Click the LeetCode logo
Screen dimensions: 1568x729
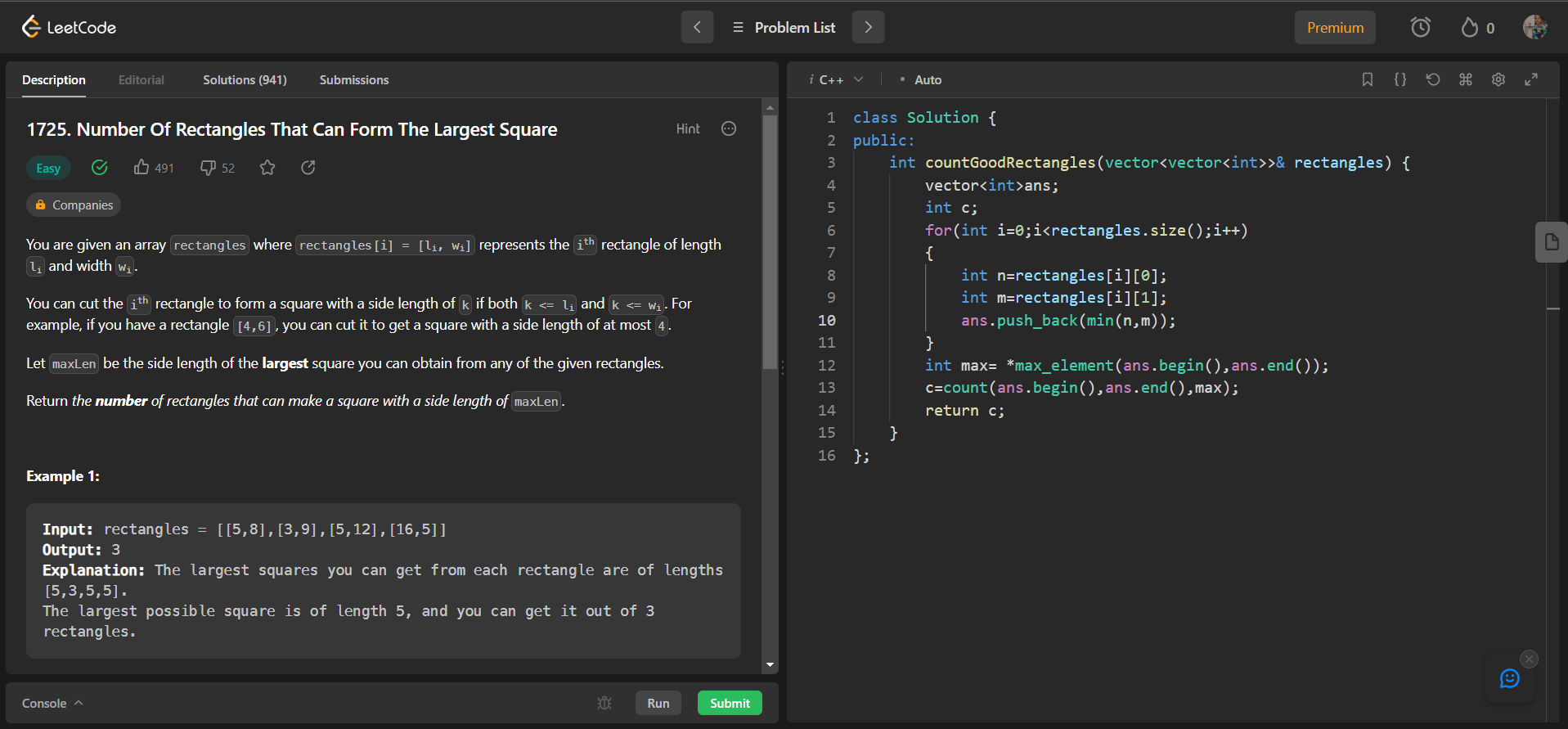pos(69,27)
